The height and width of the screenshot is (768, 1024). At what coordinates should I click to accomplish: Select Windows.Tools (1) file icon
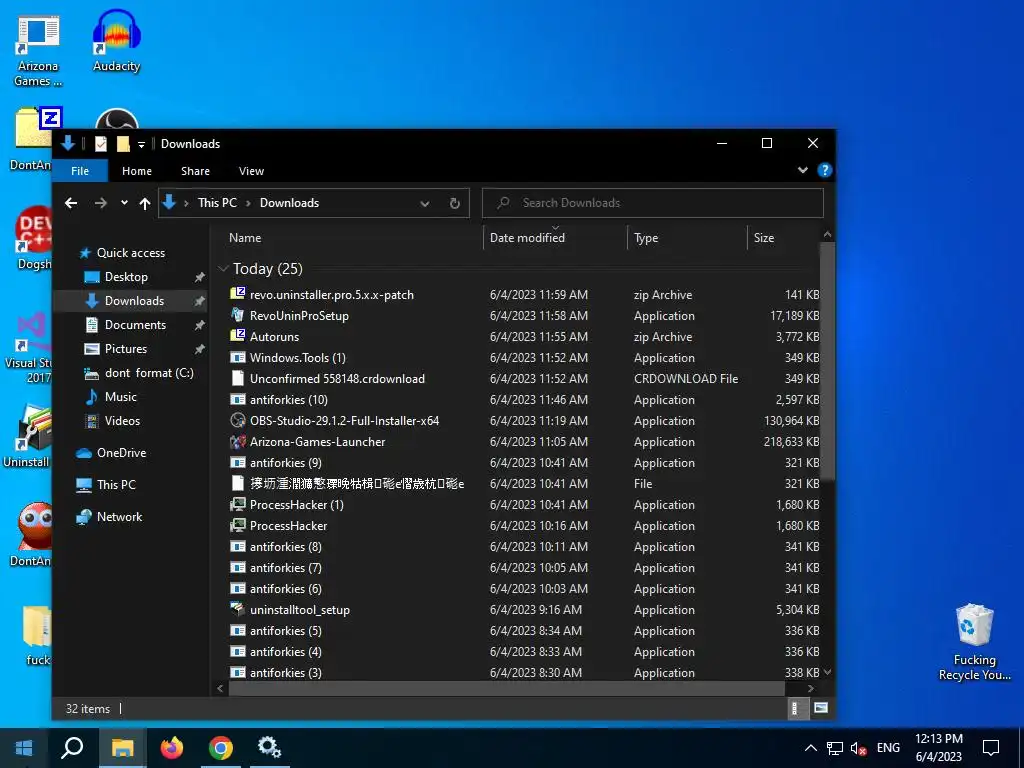pyautogui.click(x=238, y=358)
